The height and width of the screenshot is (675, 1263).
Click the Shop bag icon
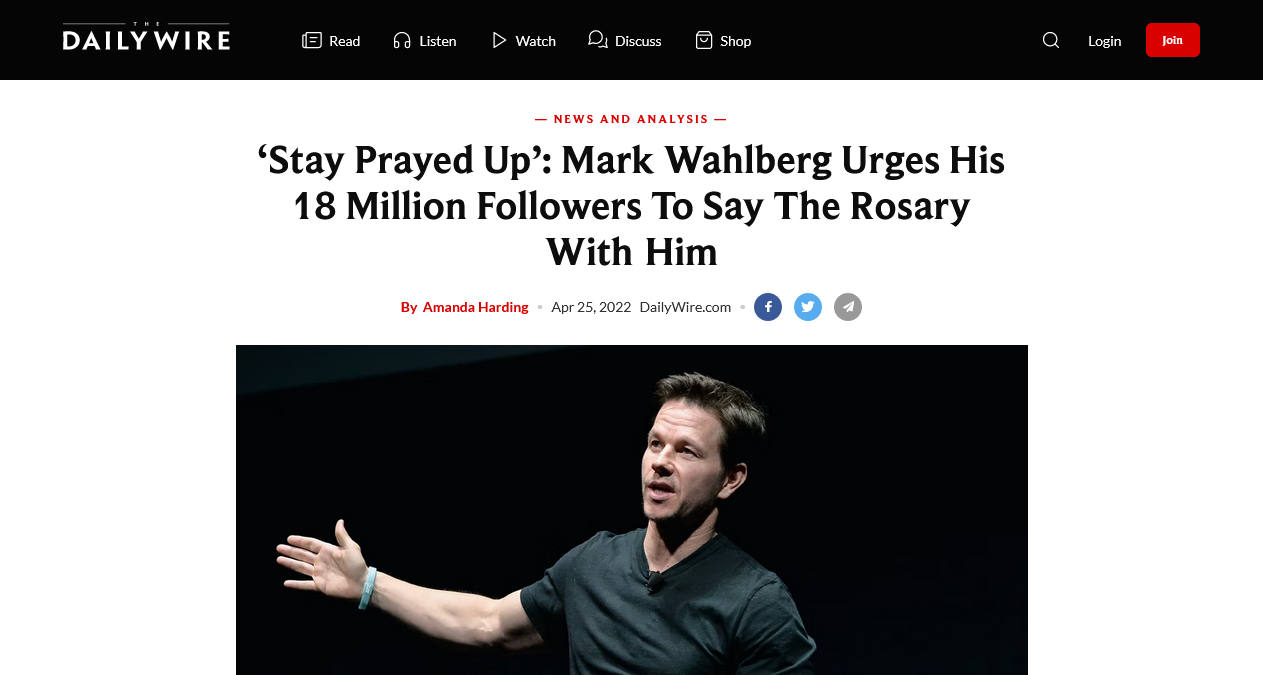point(704,40)
